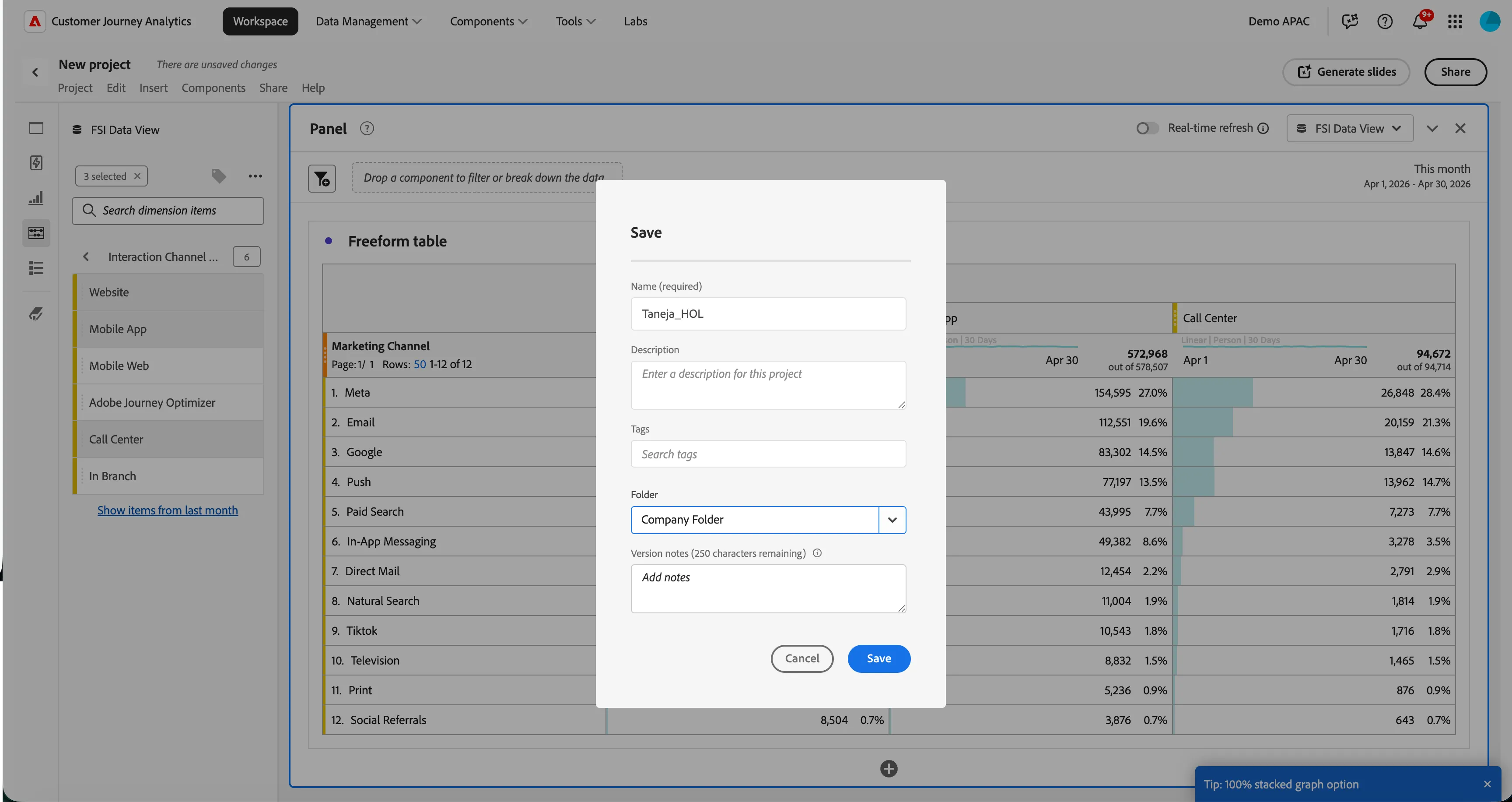Click the Cancel button
Image resolution: width=1512 pixels, height=802 pixels.
(802, 659)
